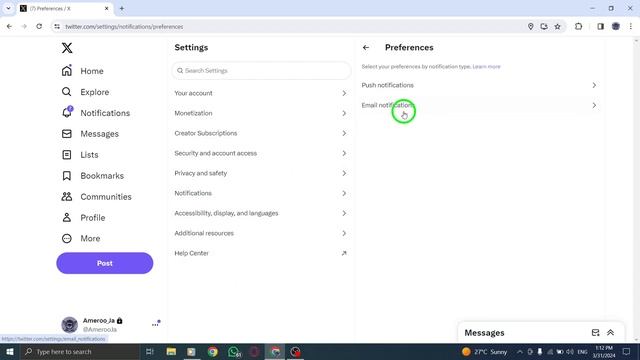Compose new message in Messages drawer
The height and width of the screenshot is (360, 640).
pos(596,333)
